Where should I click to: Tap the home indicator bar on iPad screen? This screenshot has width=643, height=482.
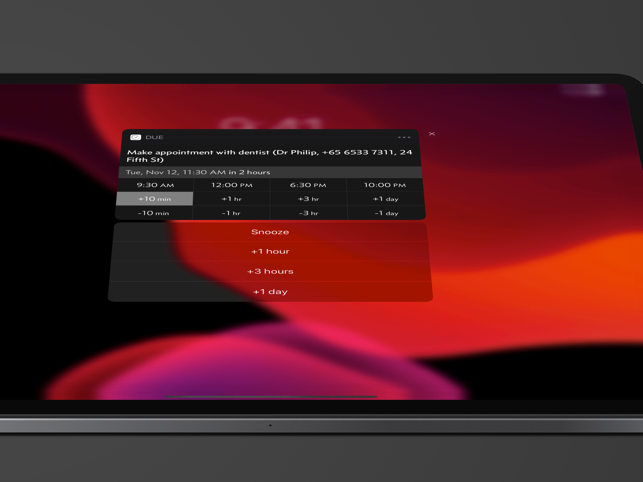270,397
